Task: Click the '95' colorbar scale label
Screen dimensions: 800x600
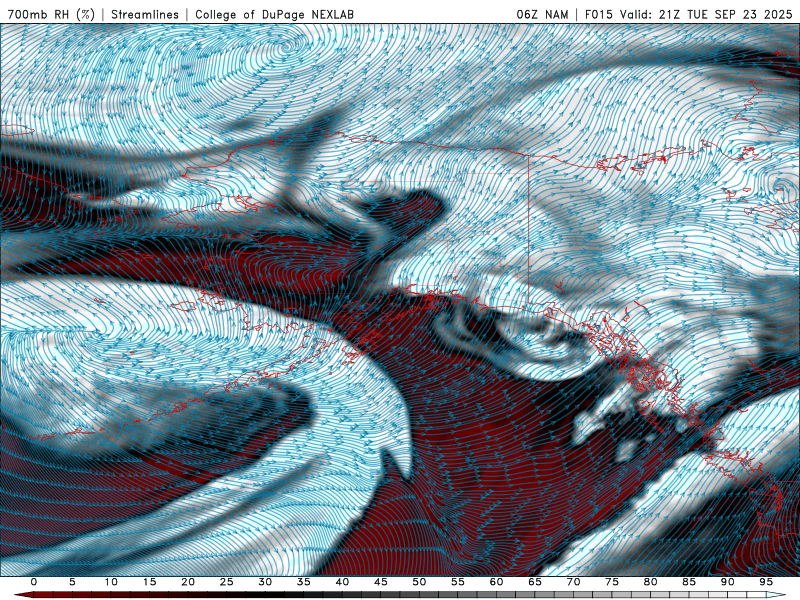Action: coord(766,582)
